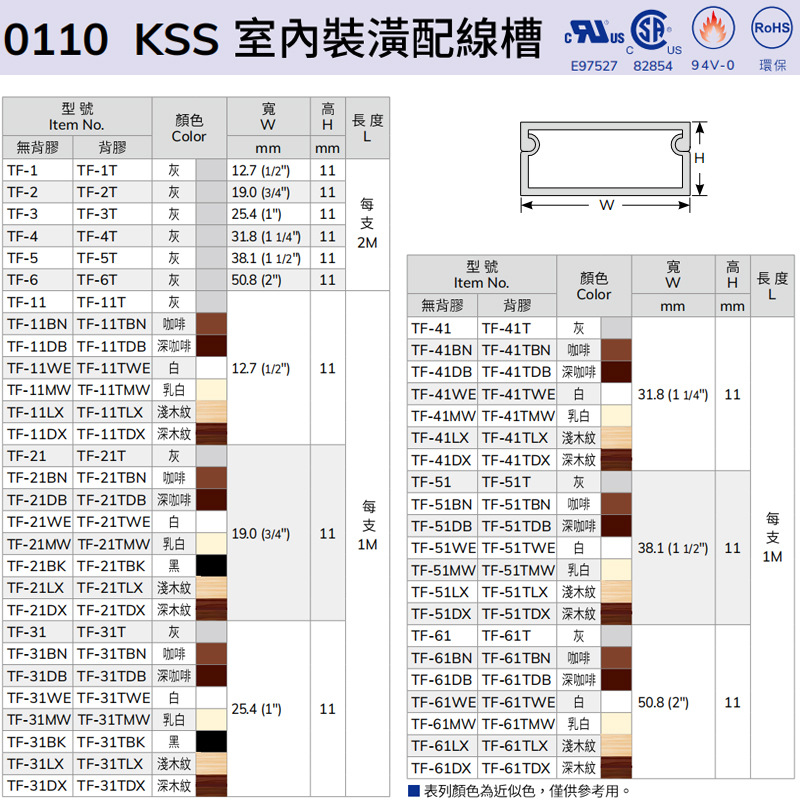
Task: Click the CSA certification logo 82854
Action: [x=656, y=41]
